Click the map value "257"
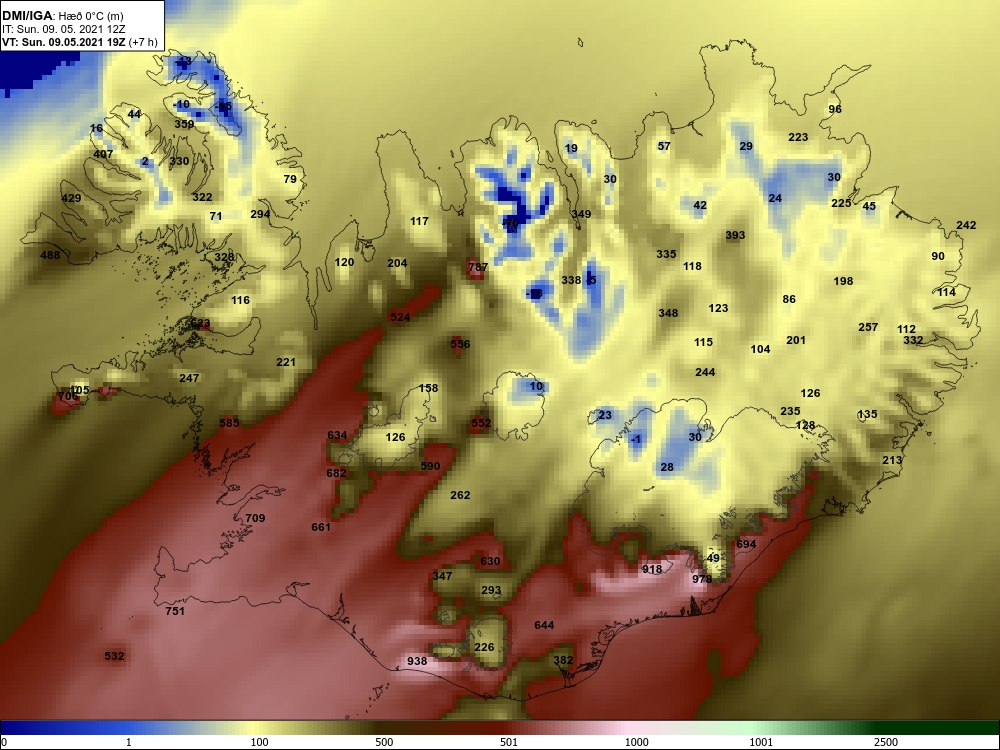Screen dimensions: 1000x750 coord(868,327)
